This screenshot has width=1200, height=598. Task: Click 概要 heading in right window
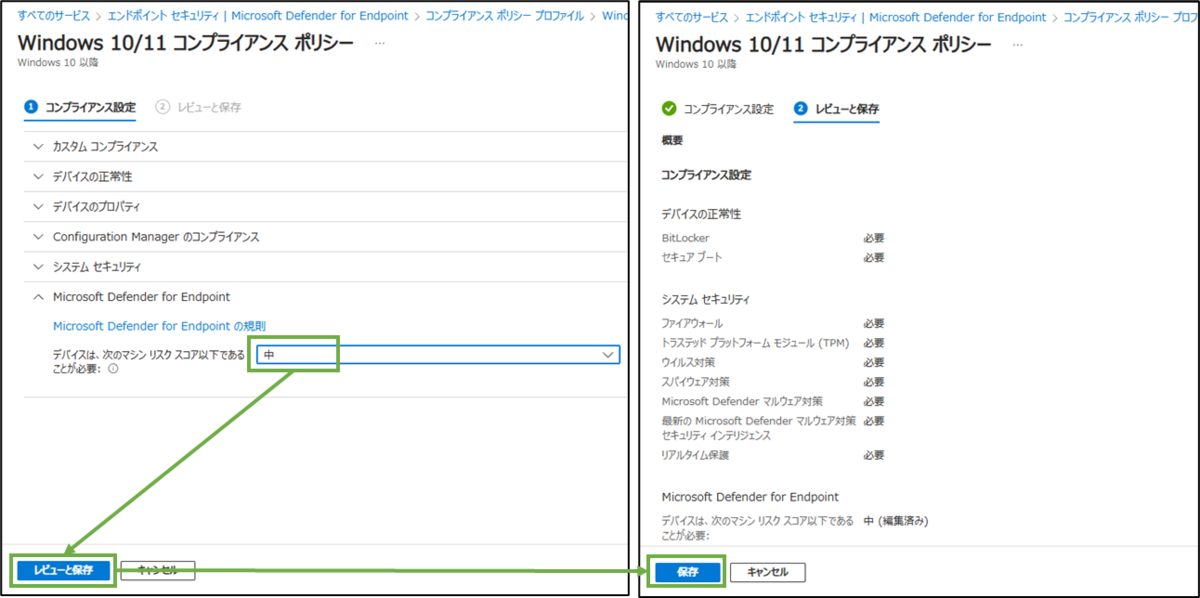pos(672,141)
